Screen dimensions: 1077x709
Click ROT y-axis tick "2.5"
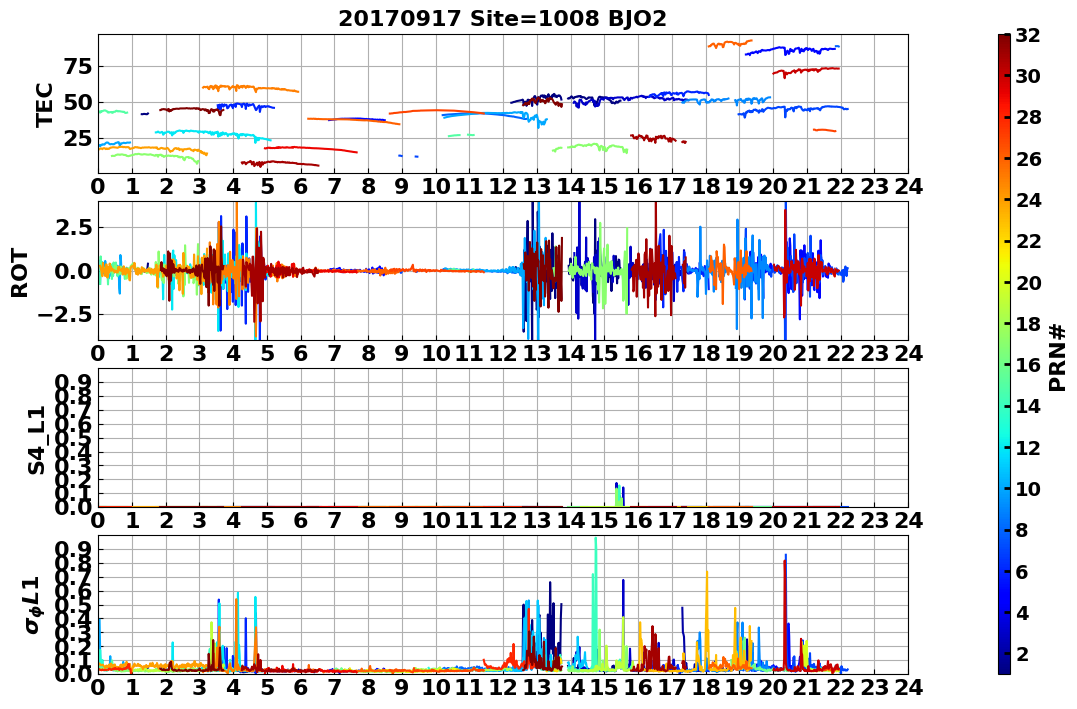(76, 227)
